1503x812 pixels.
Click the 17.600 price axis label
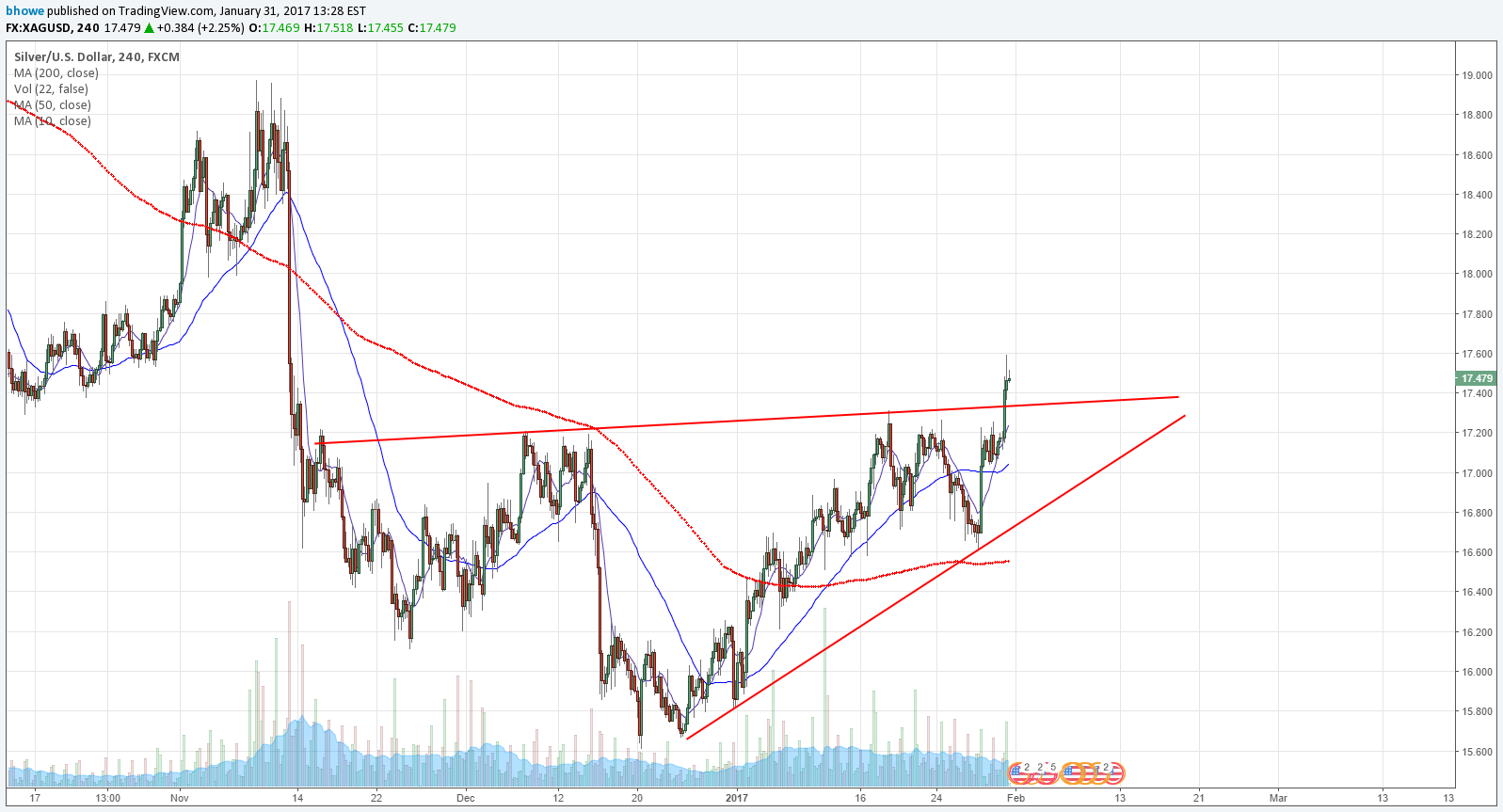pos(1477,354)
